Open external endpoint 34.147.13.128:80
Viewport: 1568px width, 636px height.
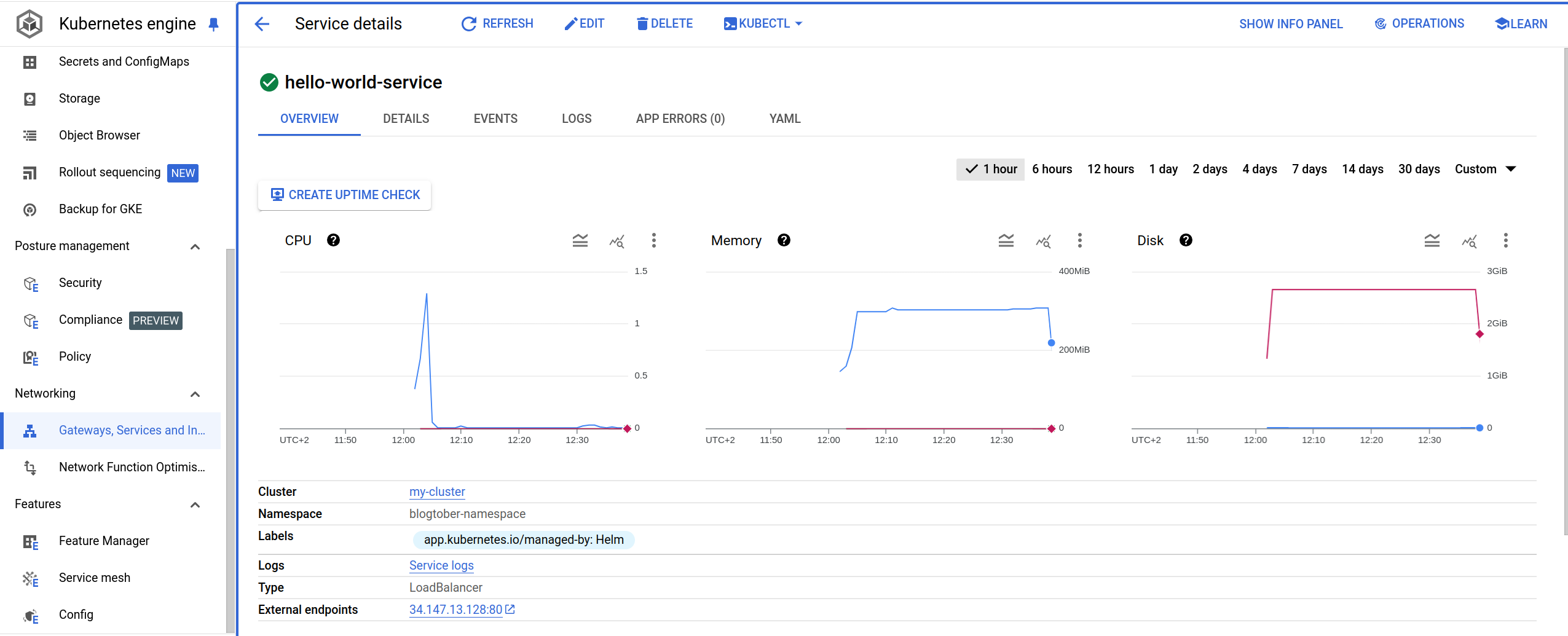tap(462, 610)
